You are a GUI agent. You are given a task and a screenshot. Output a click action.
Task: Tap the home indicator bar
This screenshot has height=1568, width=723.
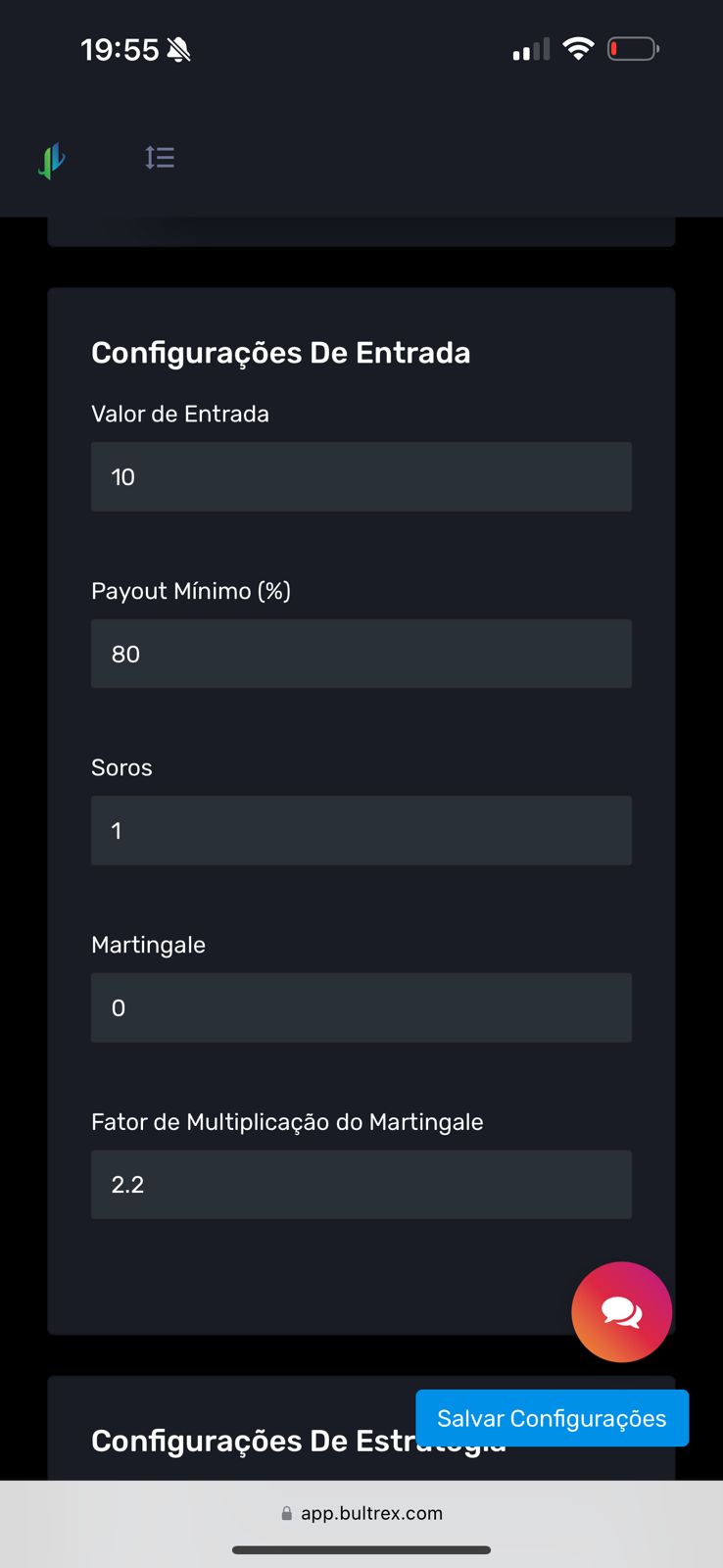pyautogui.click(x=361, y=1550)
